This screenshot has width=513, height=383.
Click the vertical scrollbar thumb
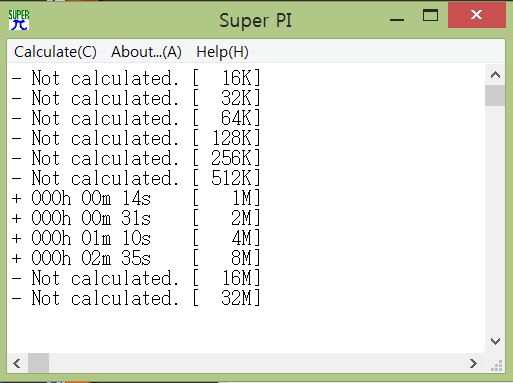[x=495, y=96]
